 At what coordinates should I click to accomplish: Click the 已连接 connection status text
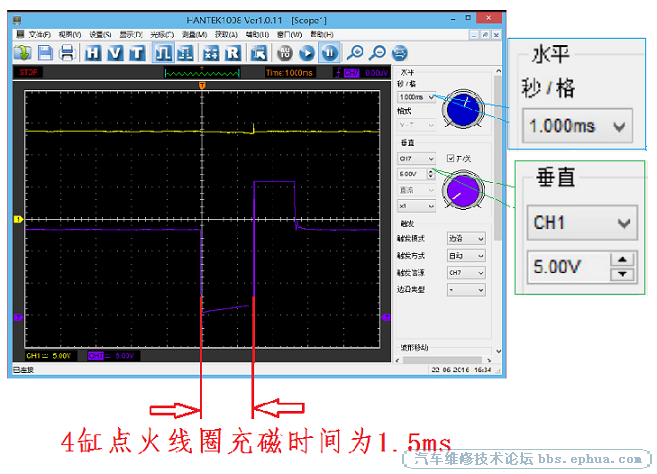(x=23, y=370)
